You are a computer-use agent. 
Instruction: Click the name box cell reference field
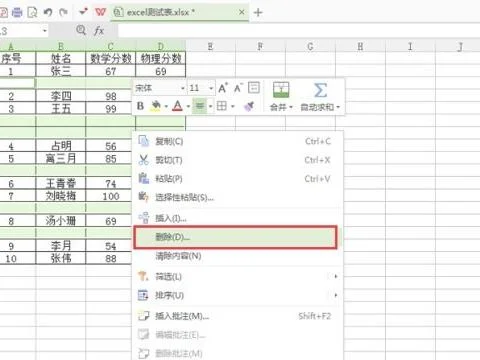pyautogui.click(x=20, y=31)
